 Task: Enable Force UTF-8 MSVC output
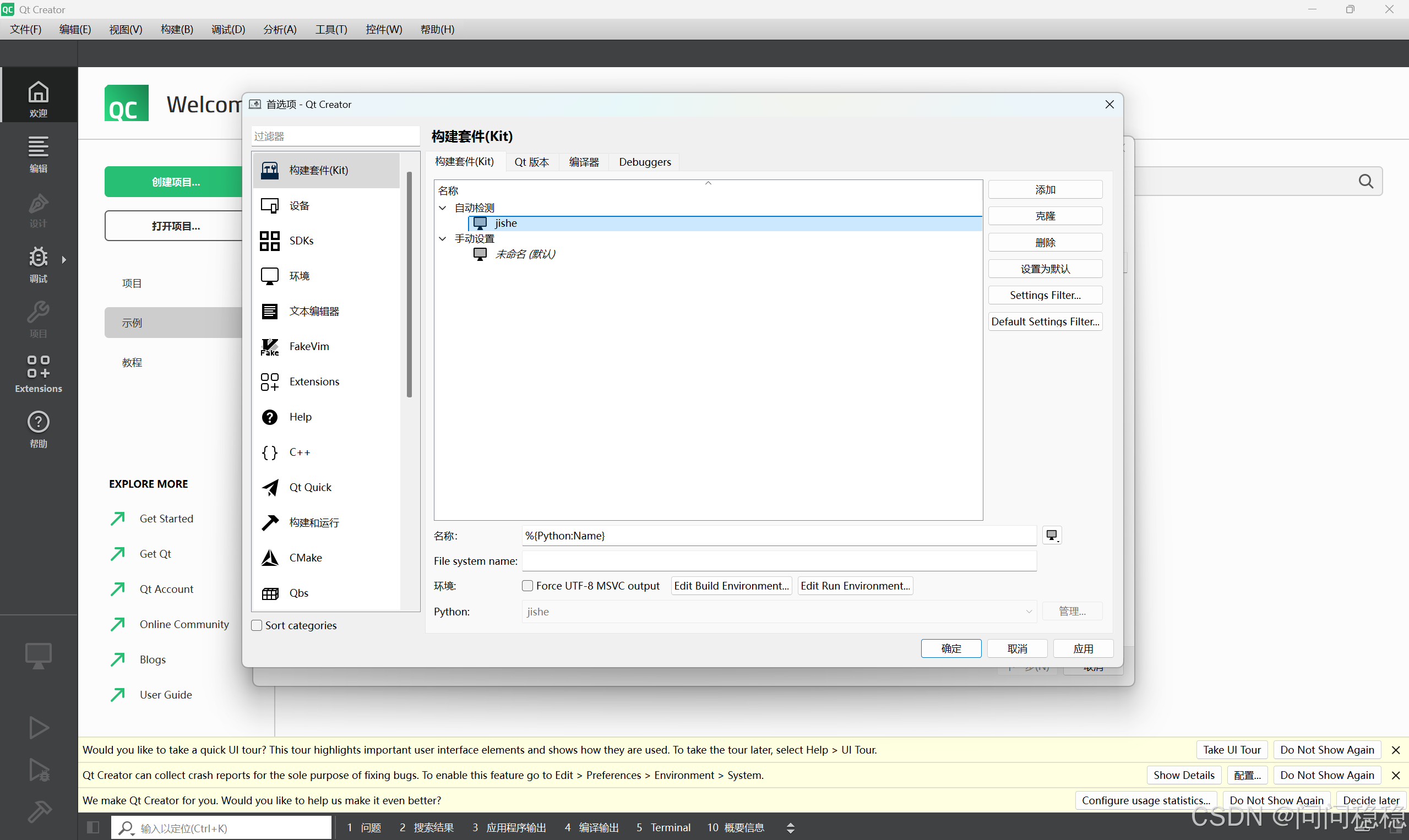point(527,585)
